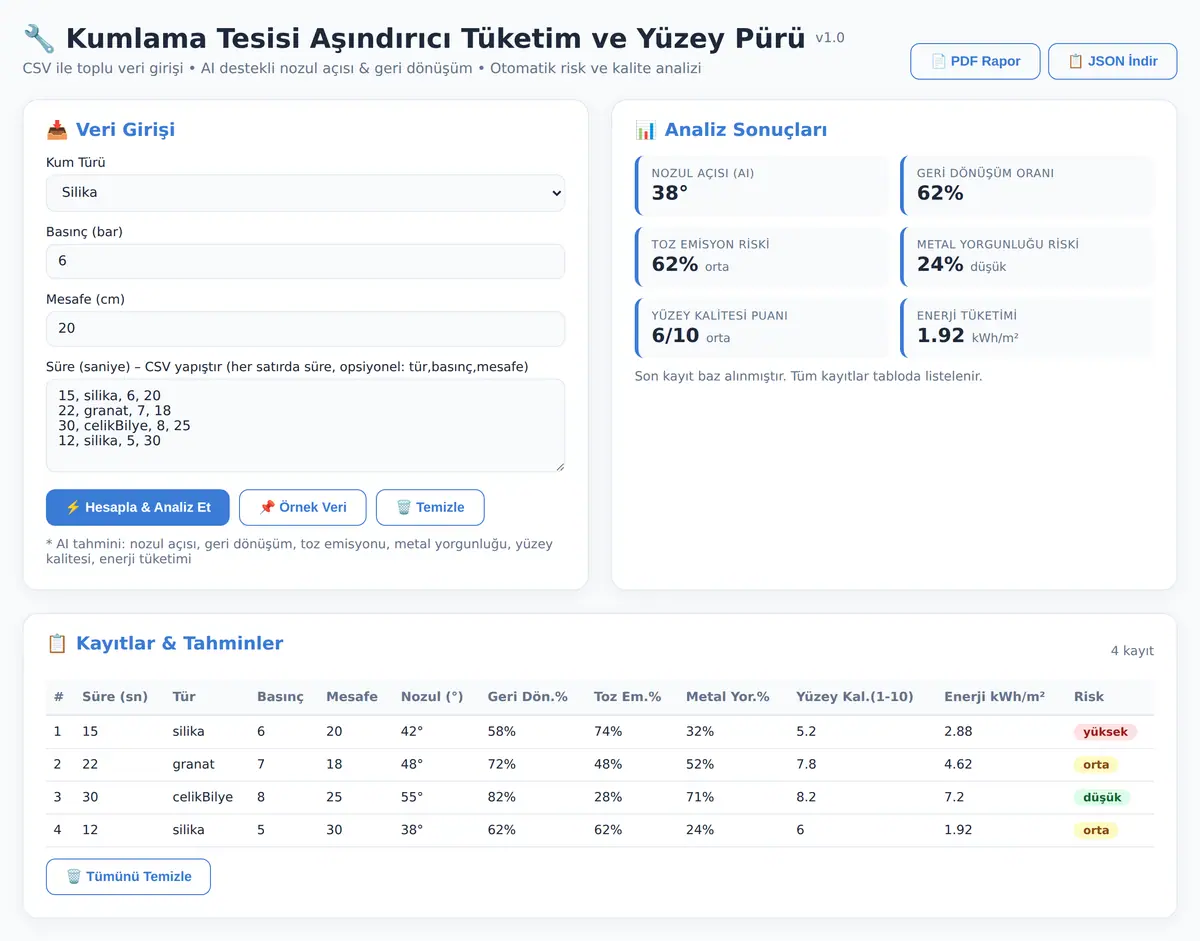Click the yüksek risk badge in row 1
Screen dimensions: 1200x941
1105,732
